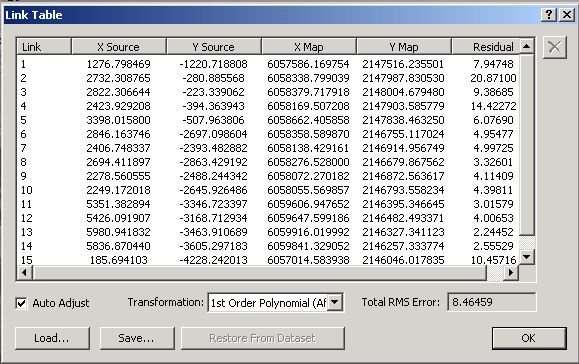Select link row 2 with residual 20.87100

pyautogui.click(x=268, y=78)
